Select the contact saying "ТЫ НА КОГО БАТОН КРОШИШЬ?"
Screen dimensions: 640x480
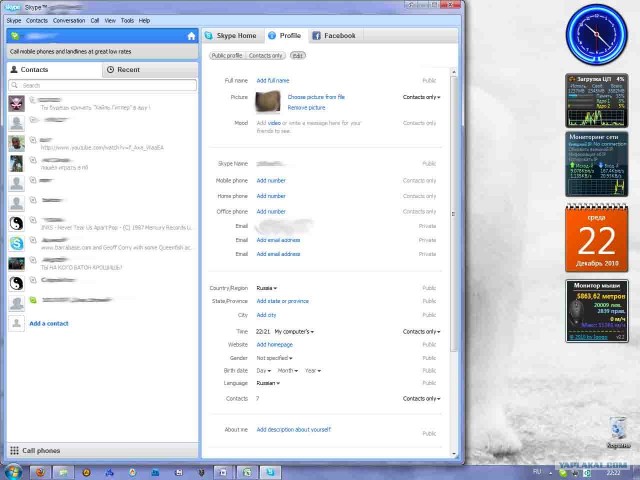102,264
